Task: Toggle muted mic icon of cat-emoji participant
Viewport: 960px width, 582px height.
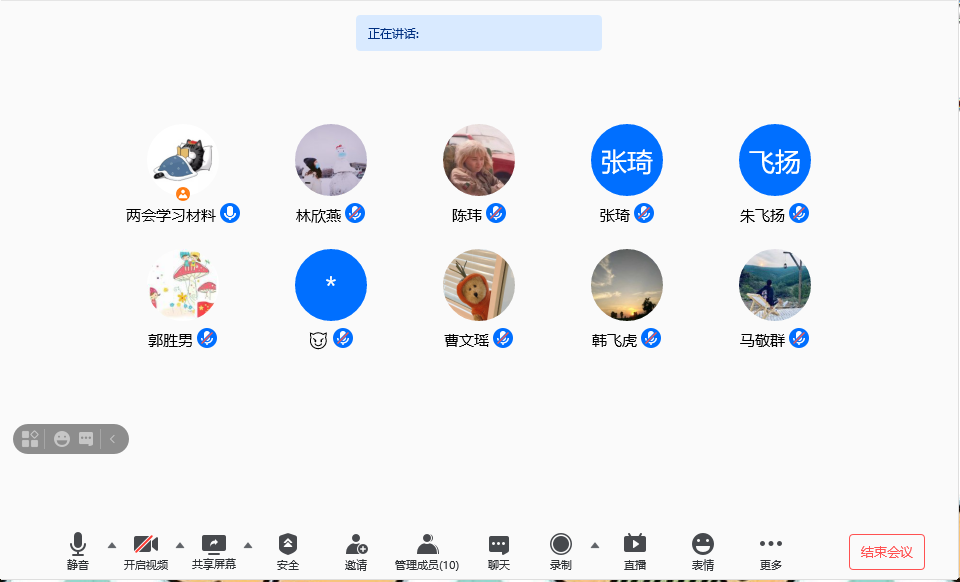Action: pos(343,338)
